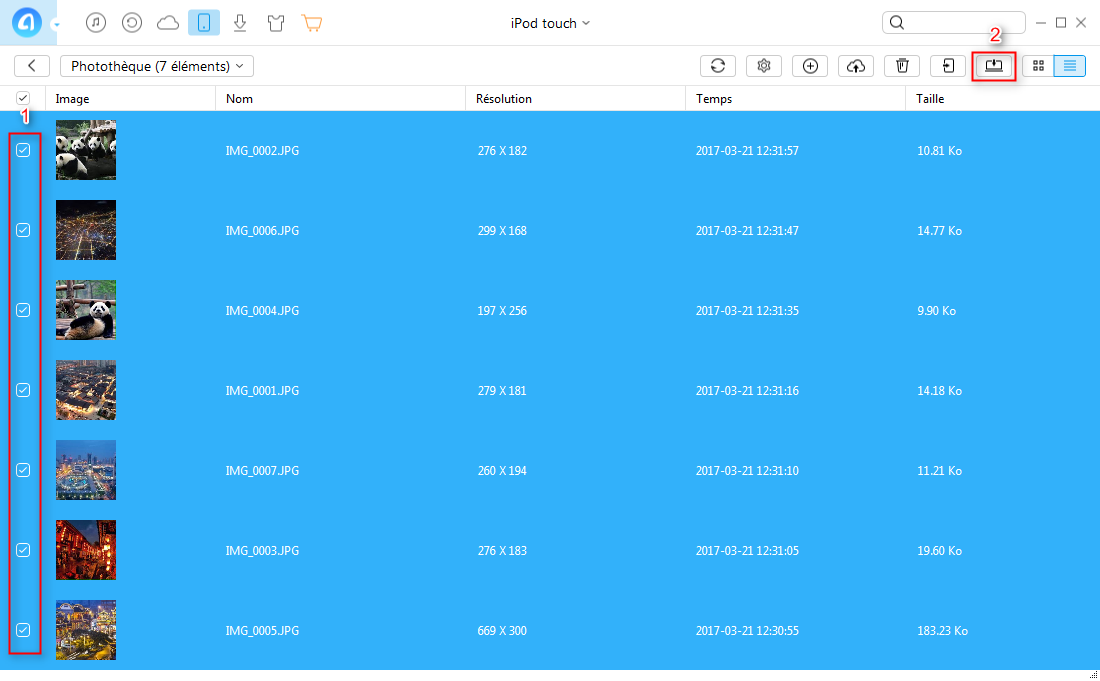1100x681 pixels.
Task: Open the lit building thumbnail of IMG_0005.JPG
Action: tap(86, 630)
